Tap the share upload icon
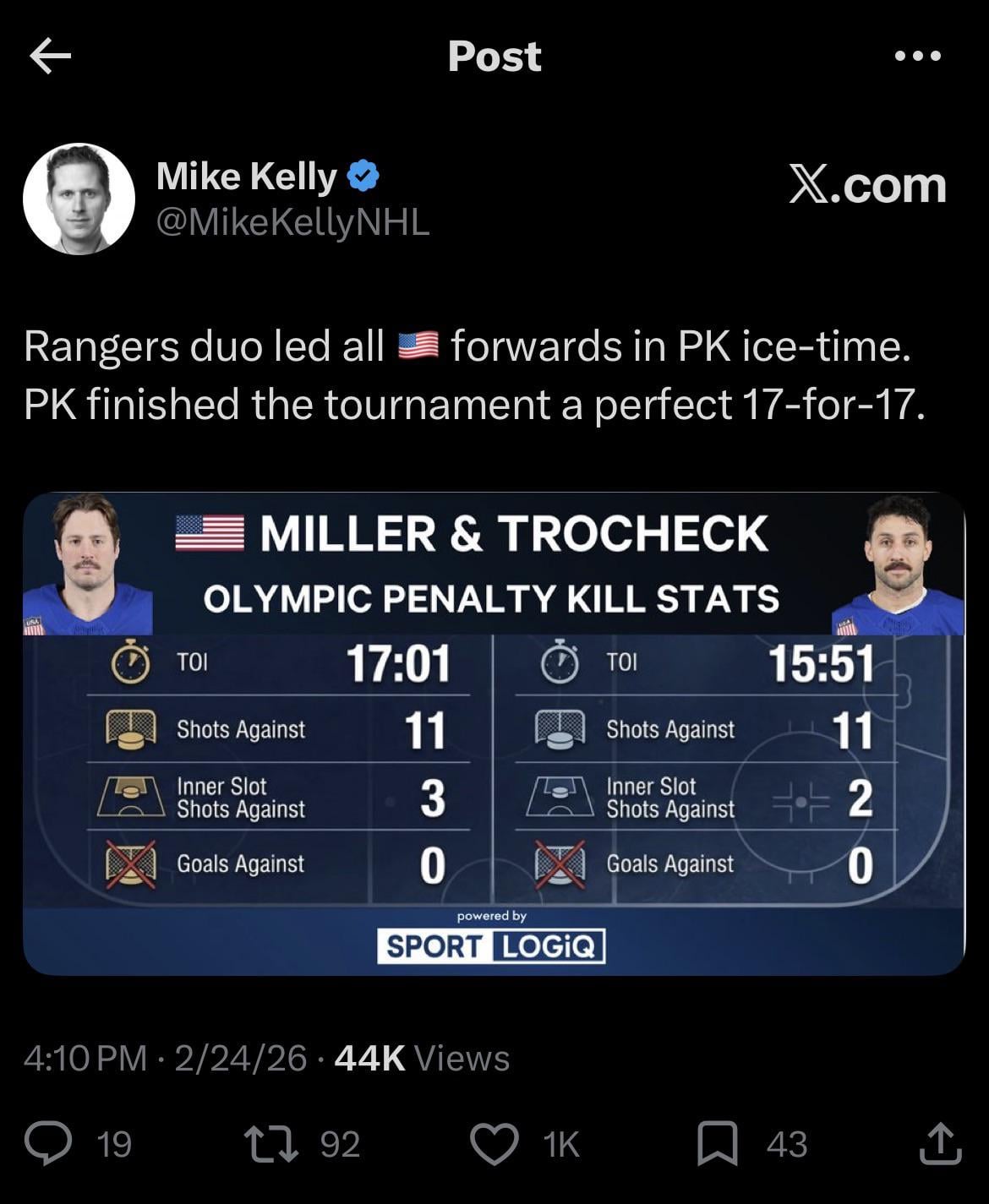Image resolution: width=989 pixels, height=1204 pixels. [x=939, y=1144]
